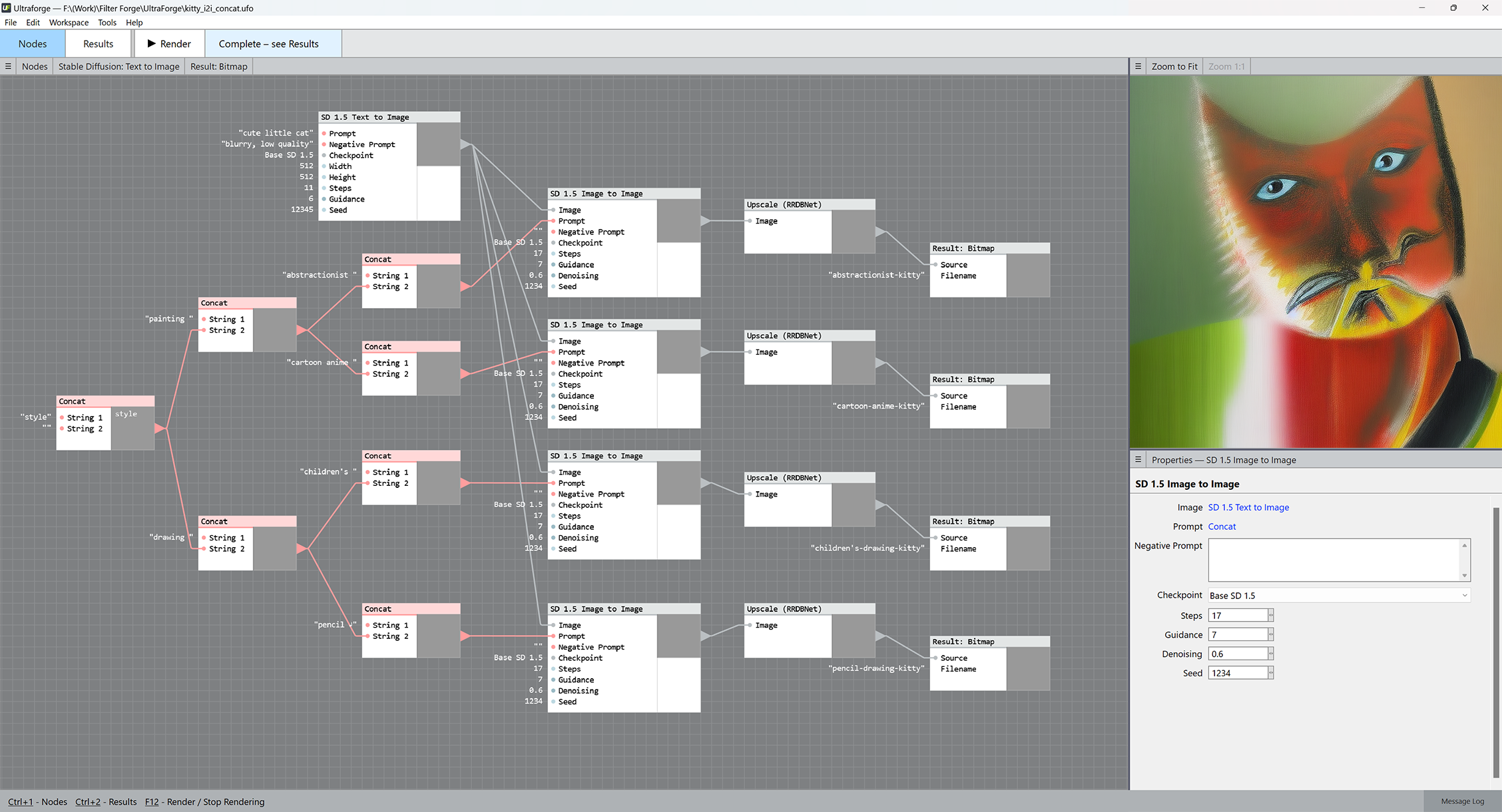Image resolution: width=1502 pixels, height=812 pixels.
Task: Click the Steps field spinner handle
Action: click(x=1270, y=616)
